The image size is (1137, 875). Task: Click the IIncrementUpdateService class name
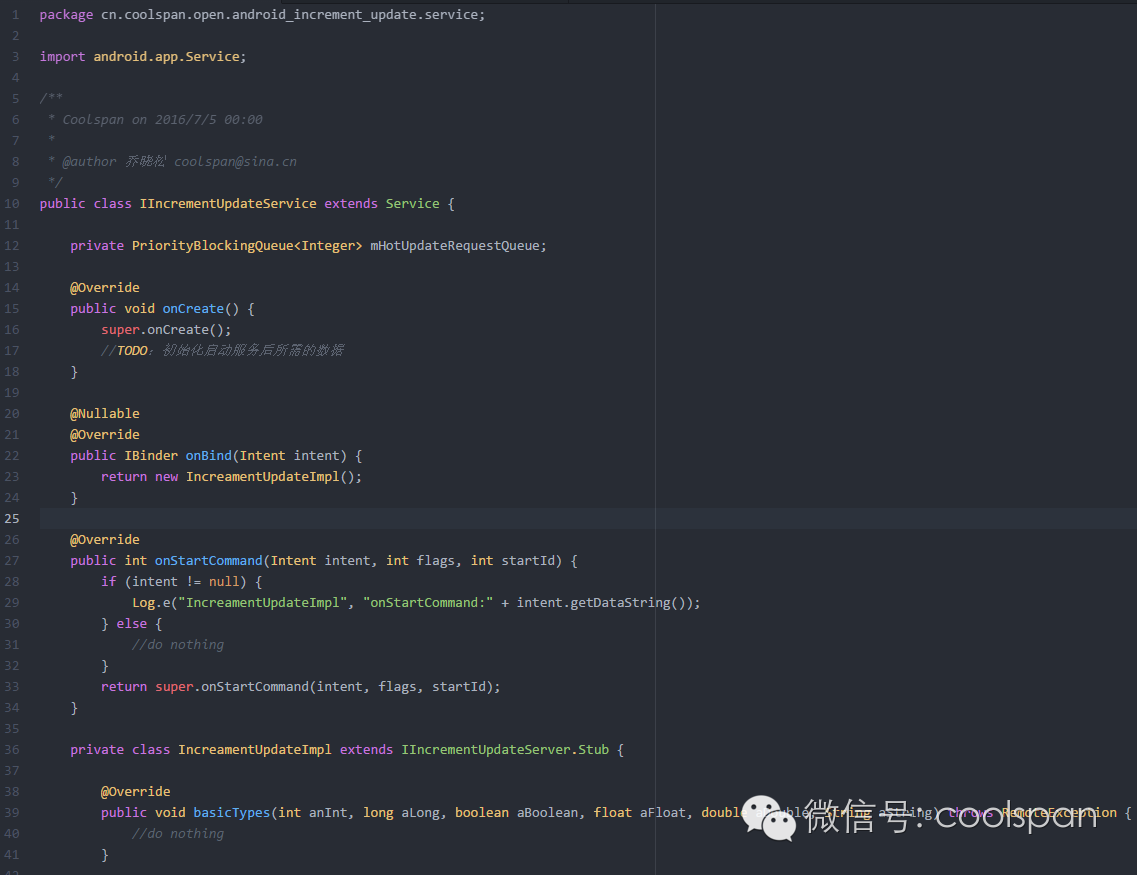pyautogui.click(x=228, y=204)
